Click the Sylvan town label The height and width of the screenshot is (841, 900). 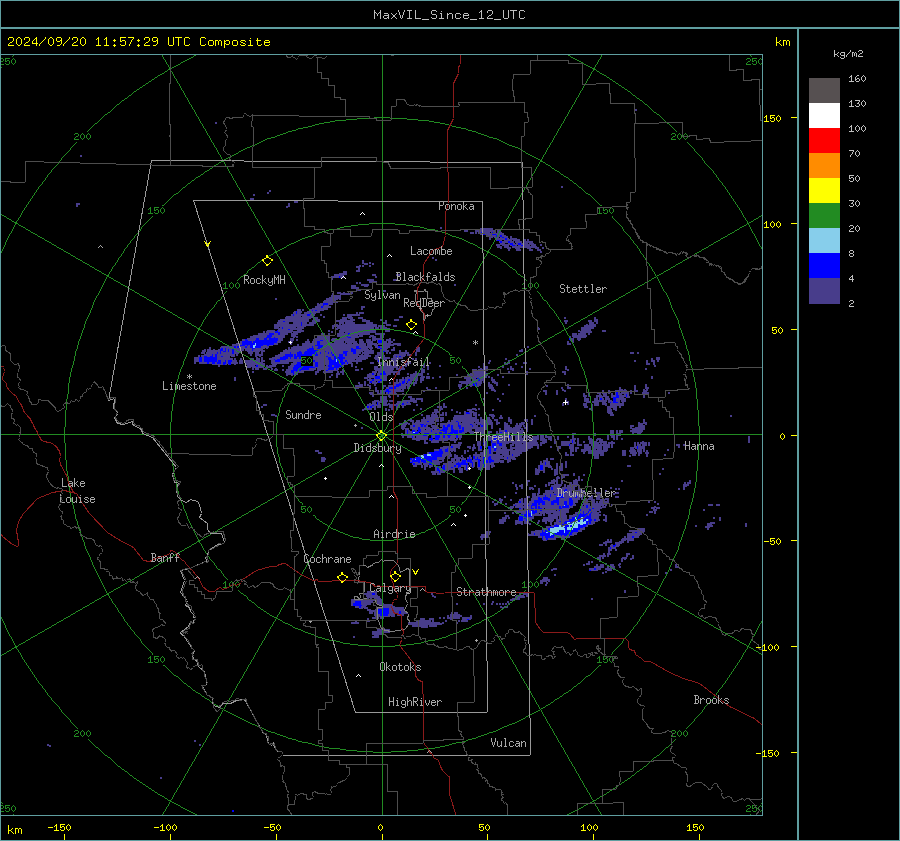tap(382, 295)
